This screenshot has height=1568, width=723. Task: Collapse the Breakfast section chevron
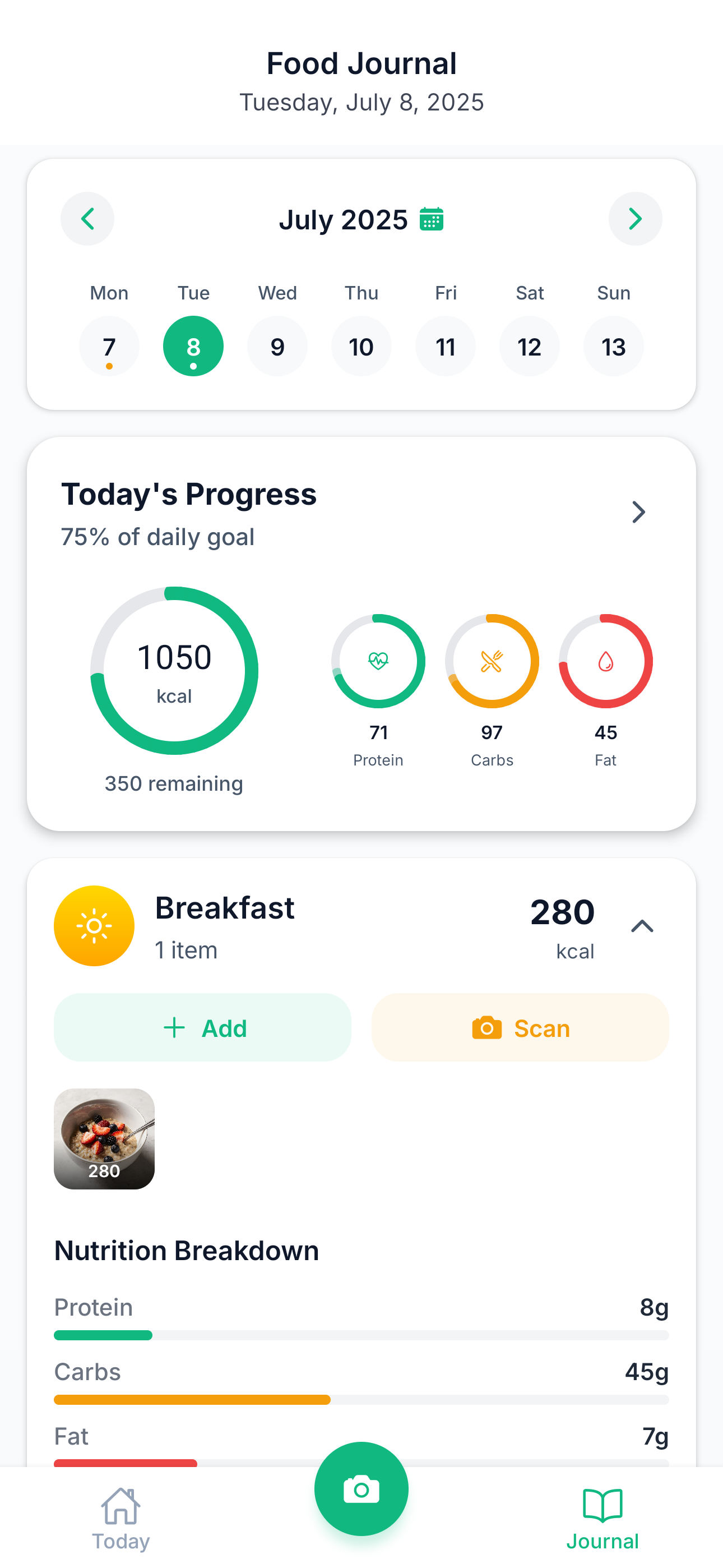point(642,925)
